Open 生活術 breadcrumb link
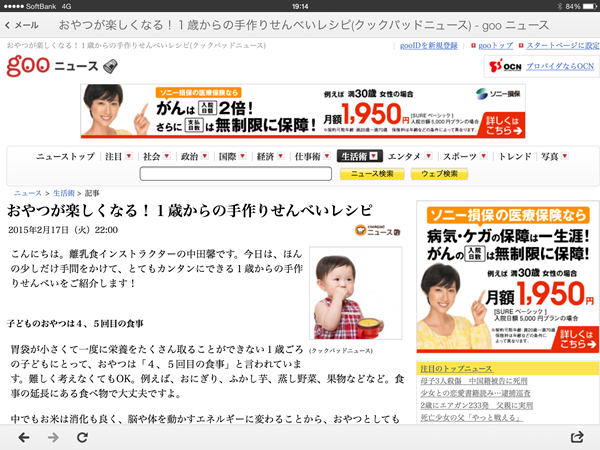The height and width of the screenshot is (450, 600). (64, 193)
